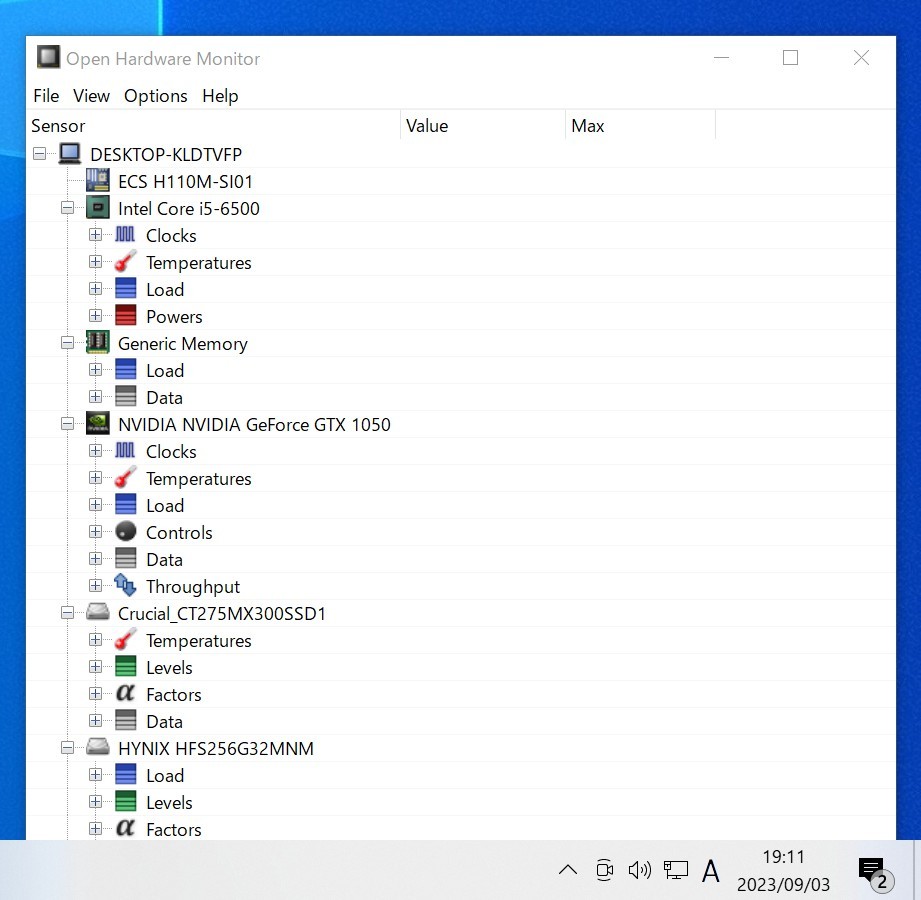Screen dimensions: 921x900
Task: Click the taskbar clock showing 19:11
Action: 783,870
